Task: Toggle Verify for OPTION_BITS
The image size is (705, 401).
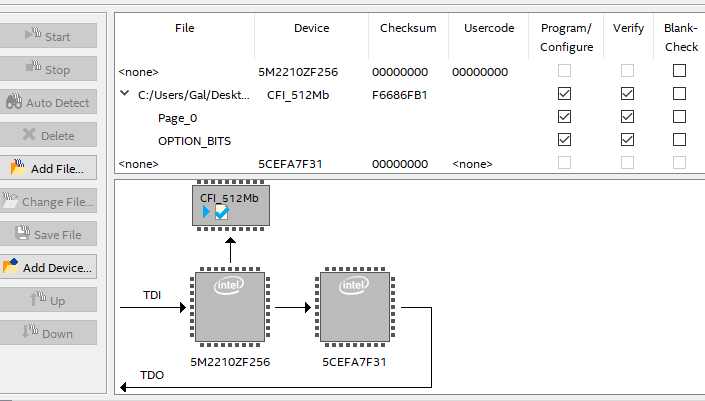Action: point(627,139)
